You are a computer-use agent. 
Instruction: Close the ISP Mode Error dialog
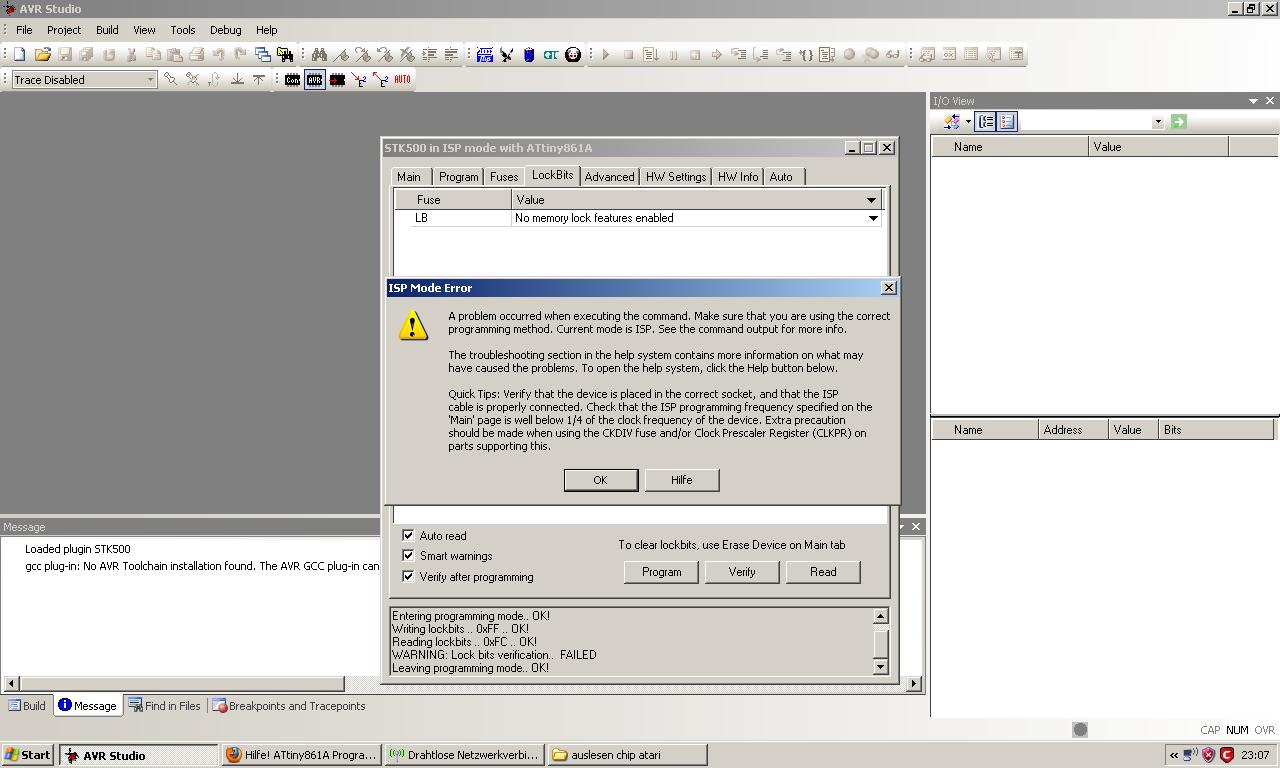888,288
